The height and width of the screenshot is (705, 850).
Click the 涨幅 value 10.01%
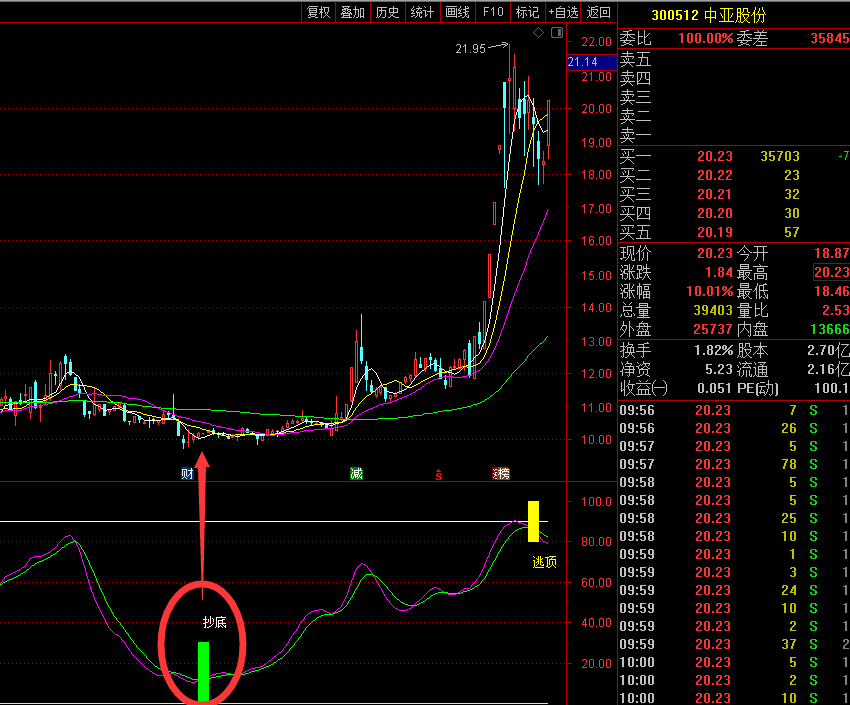click(x=710, y=292)
